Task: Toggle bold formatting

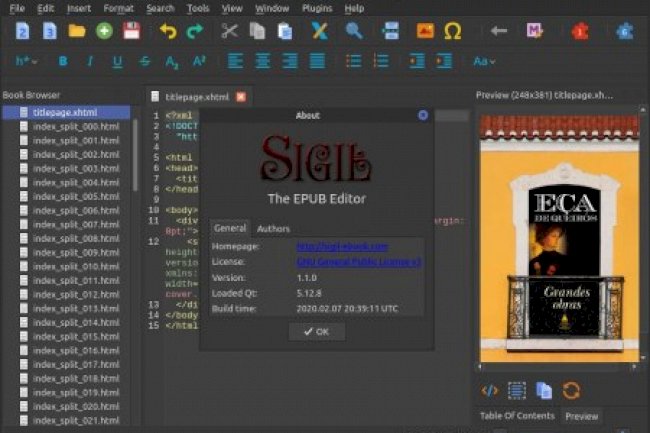Action: click(63, 61)
